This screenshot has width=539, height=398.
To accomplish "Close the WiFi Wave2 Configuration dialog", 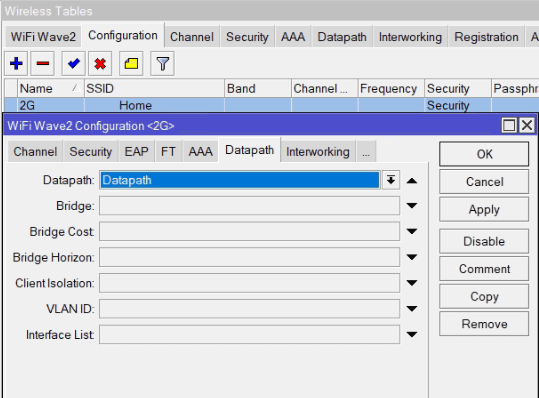I will pos(527,125).
